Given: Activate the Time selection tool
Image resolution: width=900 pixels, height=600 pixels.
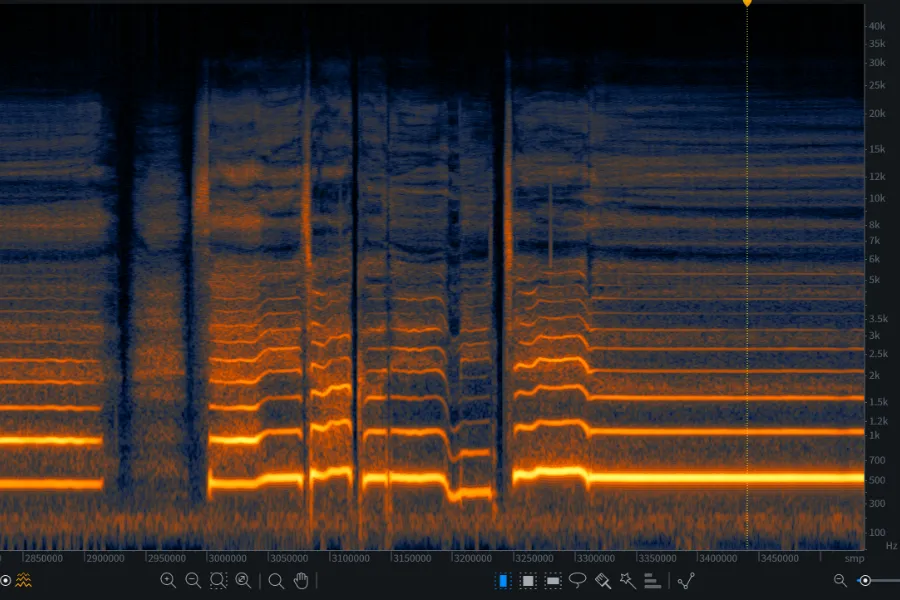Looking at the screenshot, I should click(x=503, y=580).
